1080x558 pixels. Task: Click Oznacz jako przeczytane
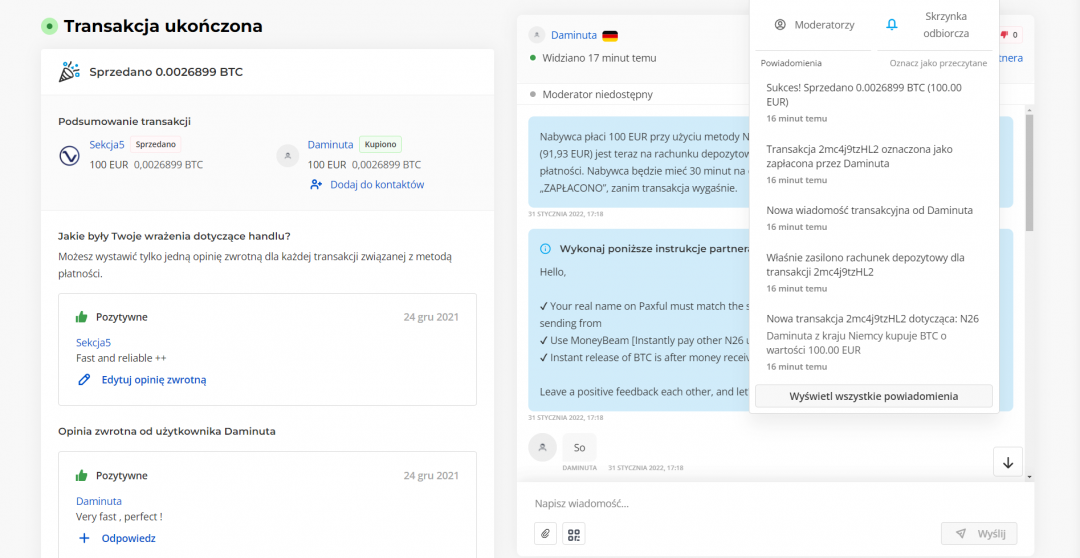point(938,63)
